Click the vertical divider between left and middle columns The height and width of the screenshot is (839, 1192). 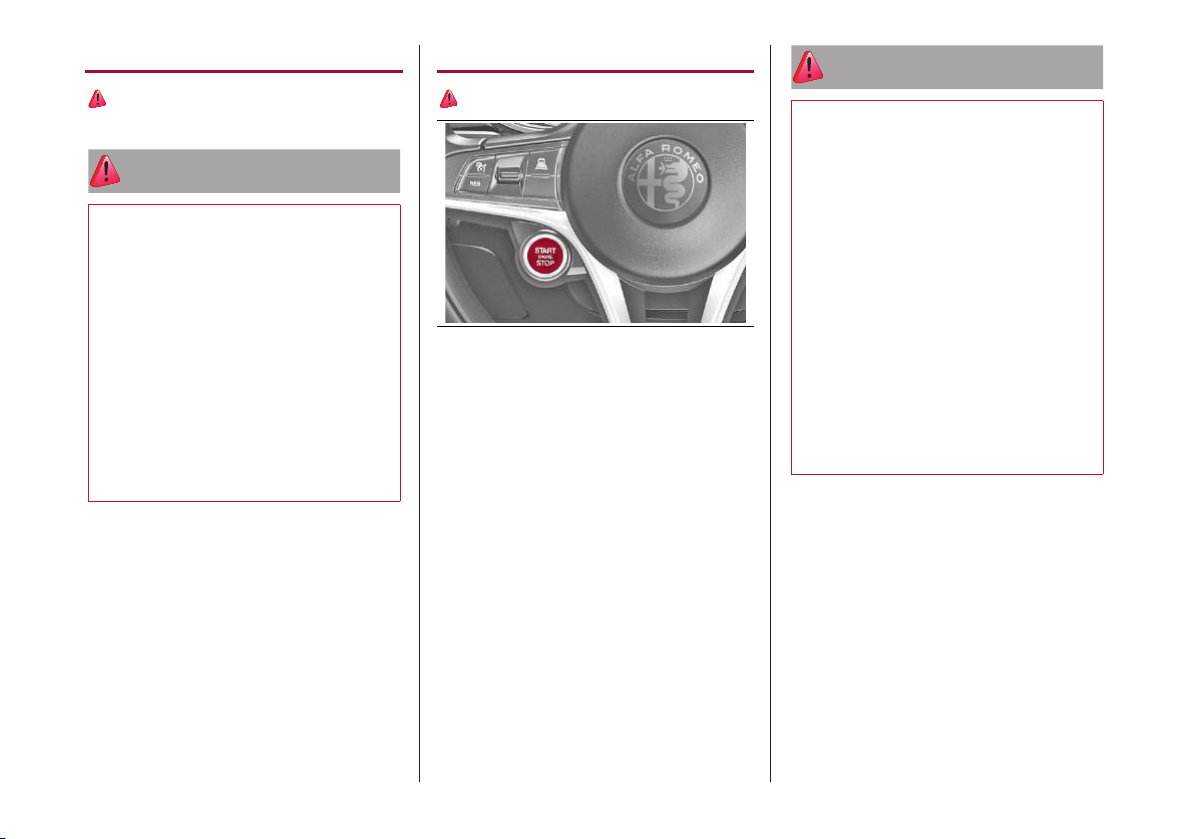420,413
